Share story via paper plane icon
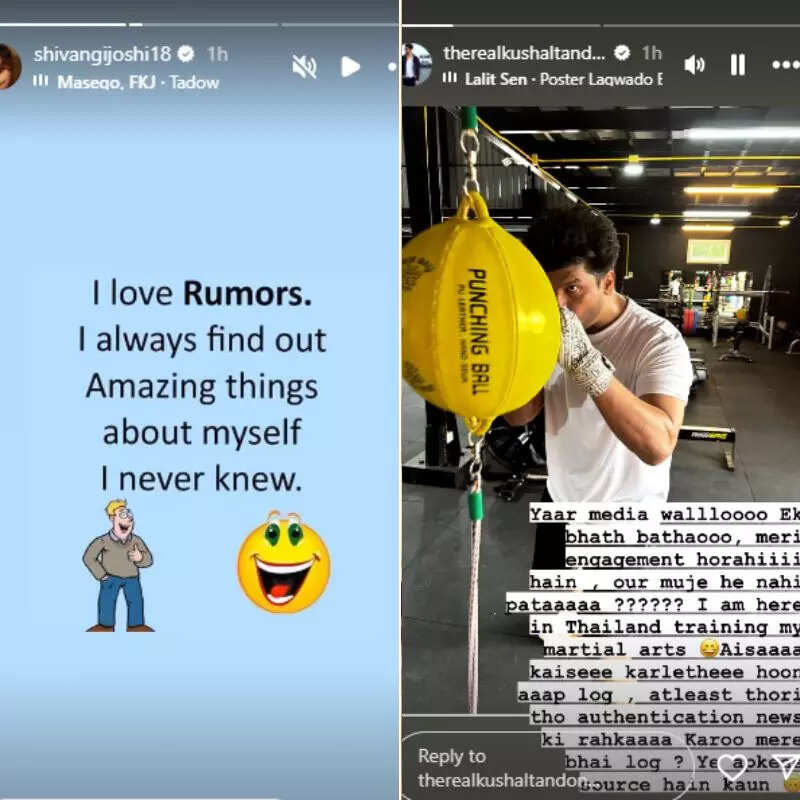This screenshot has height=800, width=800. [x=787, y=767]
